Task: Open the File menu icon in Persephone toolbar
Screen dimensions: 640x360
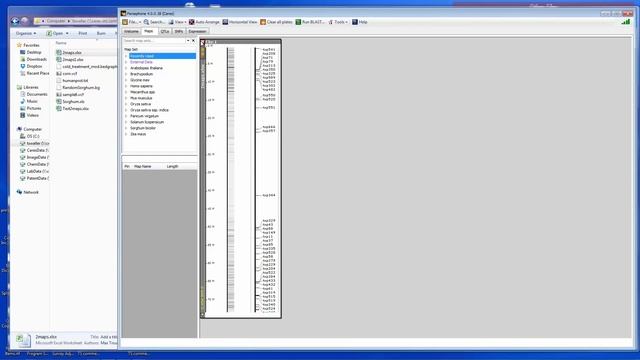Action: 125,22
